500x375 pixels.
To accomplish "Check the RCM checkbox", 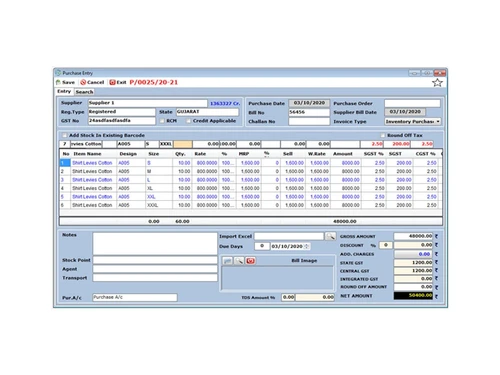I will coord(162,121).
